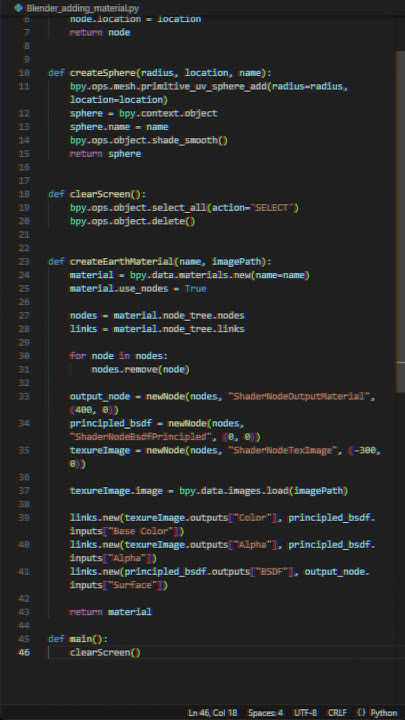Image resolution: width=405 pixels, height=720 pixels.
Task: Click the wrapped 'location=location)' text
Action: coord(119,100)
